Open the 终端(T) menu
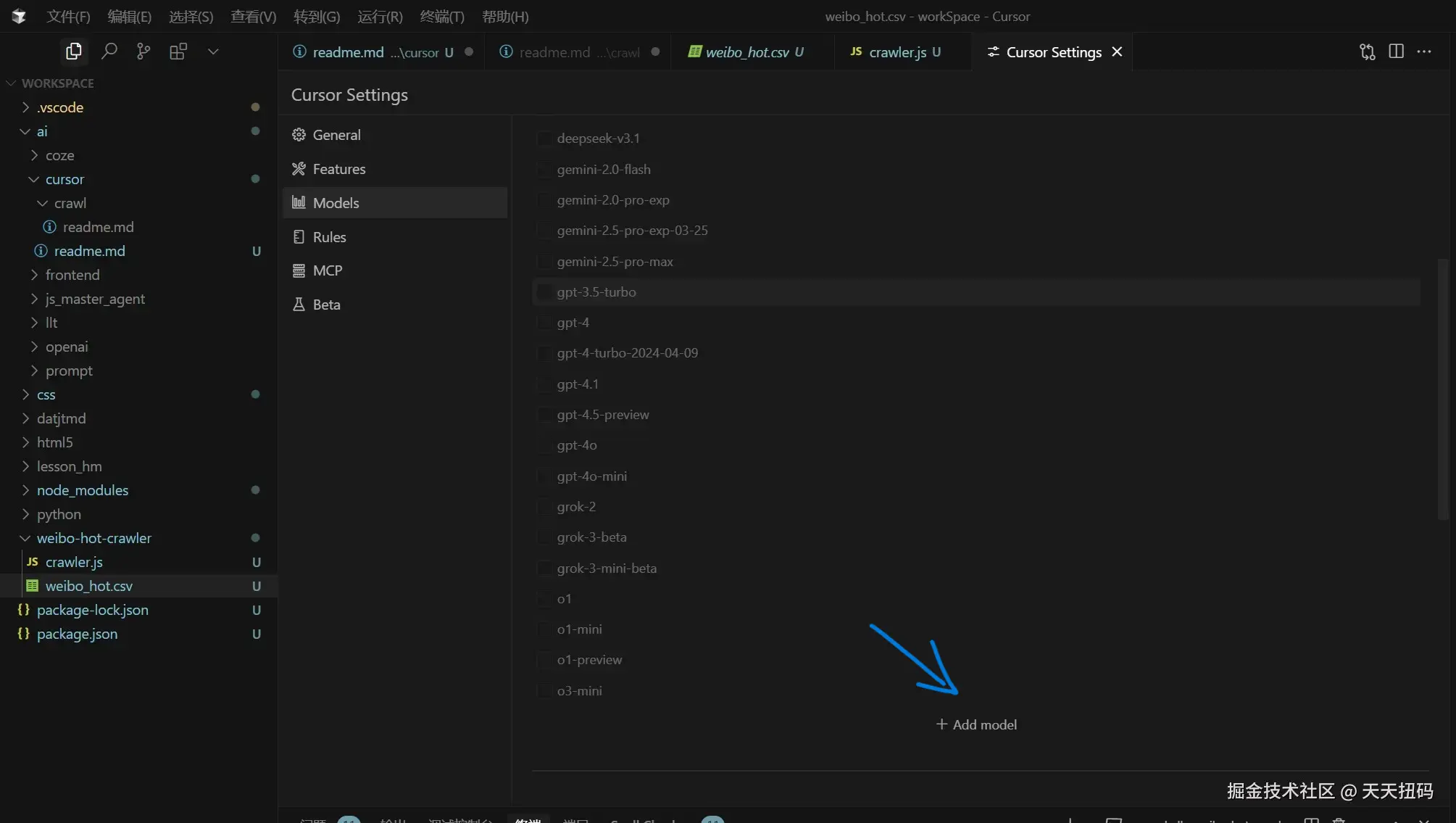The height and width of the screenshot is (823, 1456). coord(441,16)
